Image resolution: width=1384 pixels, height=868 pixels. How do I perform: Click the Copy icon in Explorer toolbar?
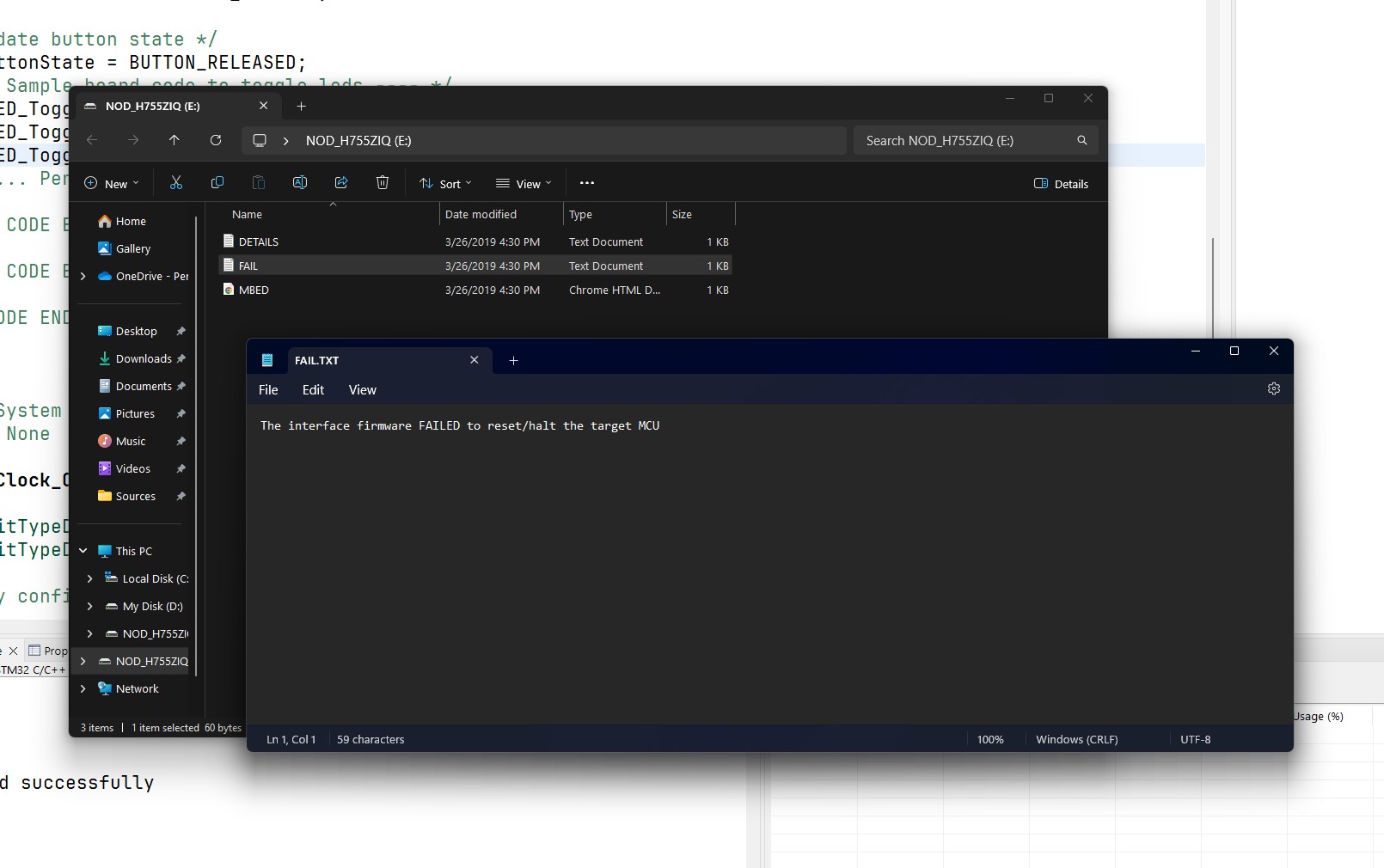(217, 183)
